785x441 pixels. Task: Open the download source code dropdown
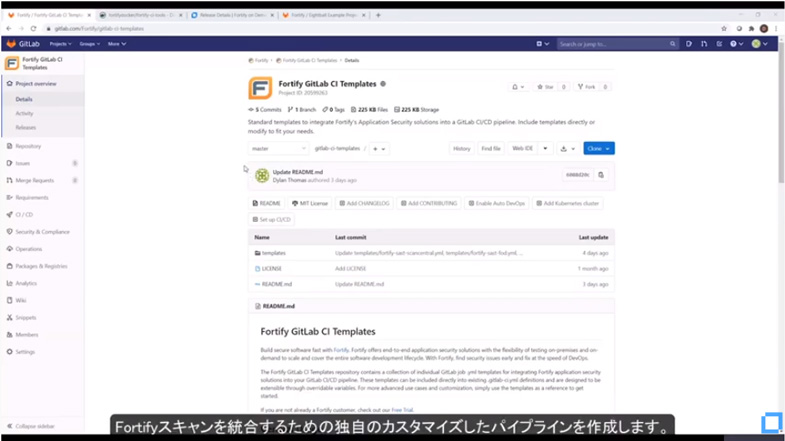(568, 149)
